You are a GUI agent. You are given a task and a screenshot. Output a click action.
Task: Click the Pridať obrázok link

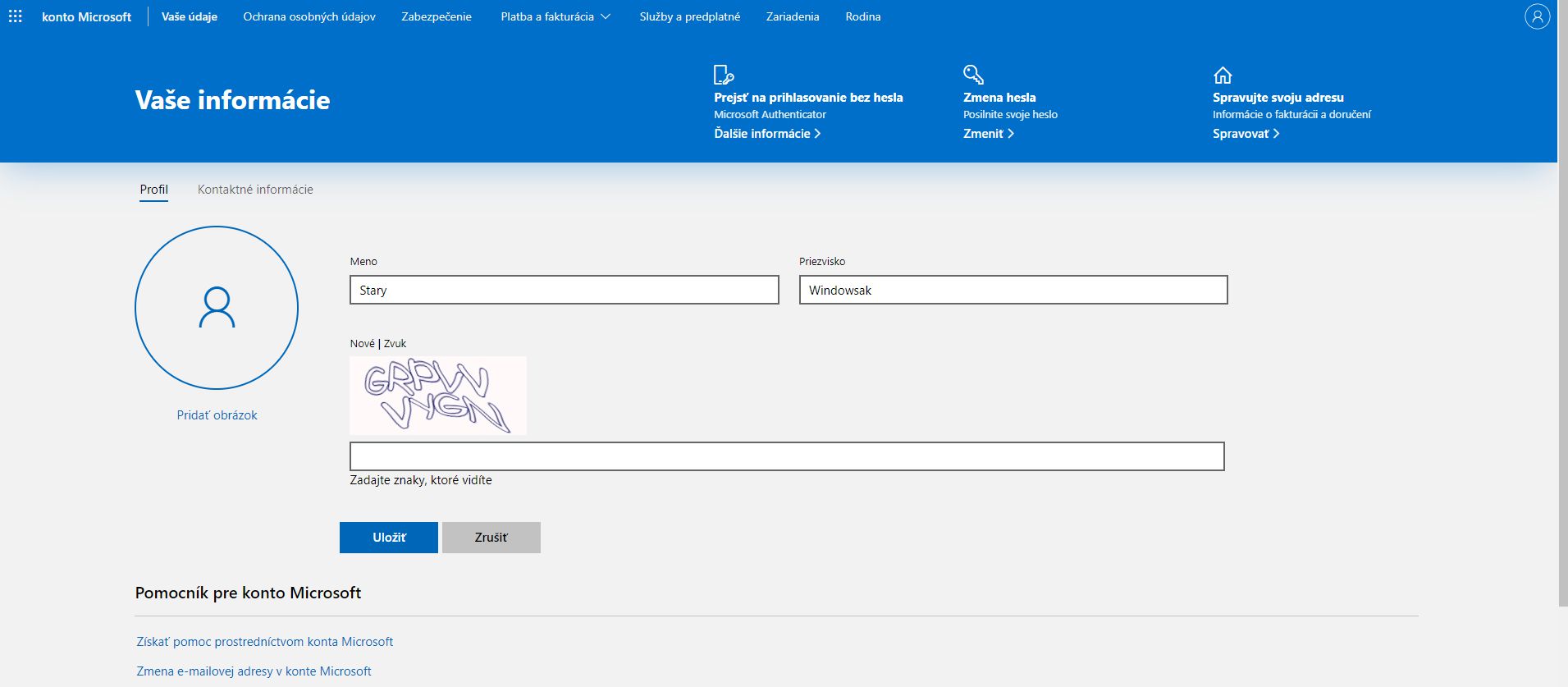pos(217,415)
